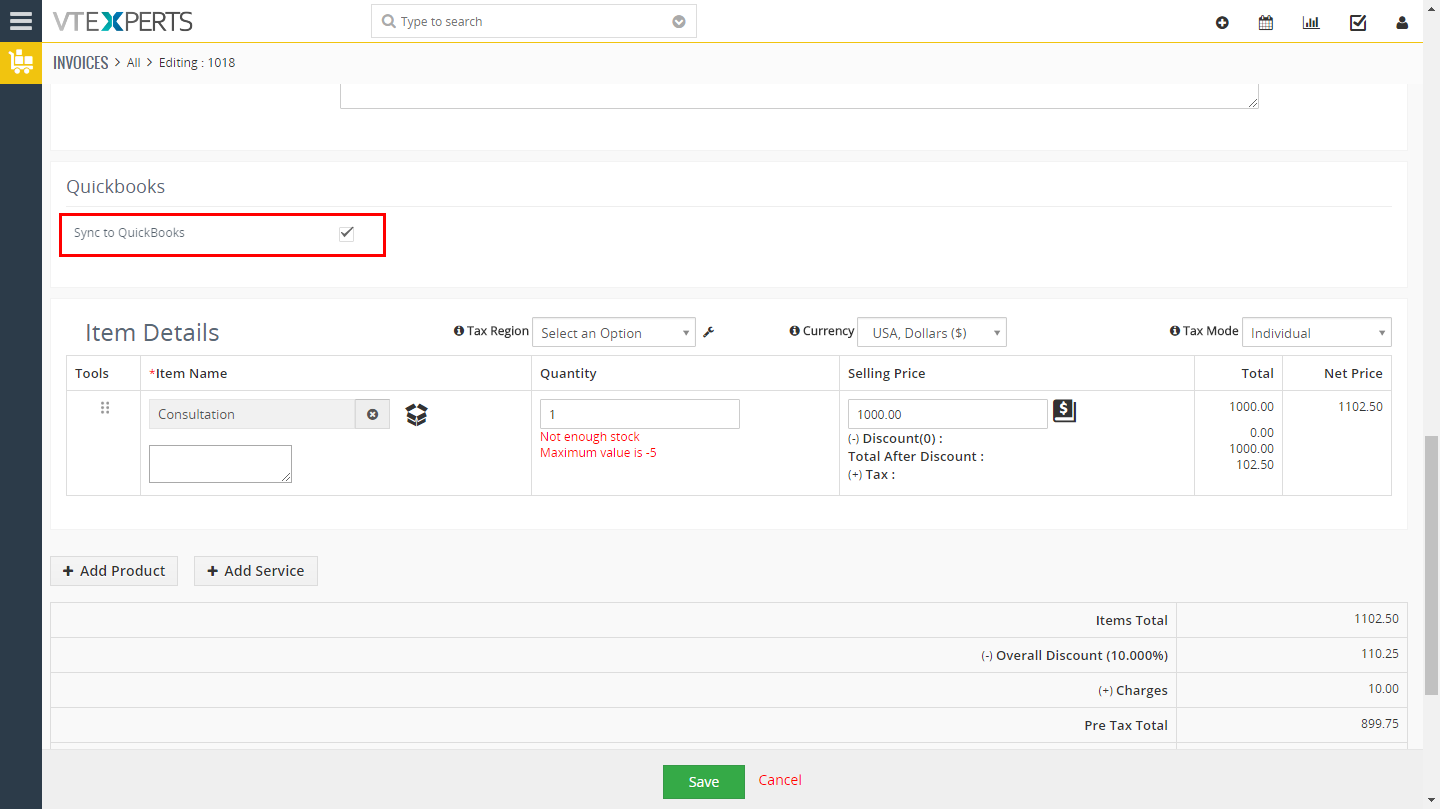Click the Invoices module cart icon
1440x809 pixels.
21,62
